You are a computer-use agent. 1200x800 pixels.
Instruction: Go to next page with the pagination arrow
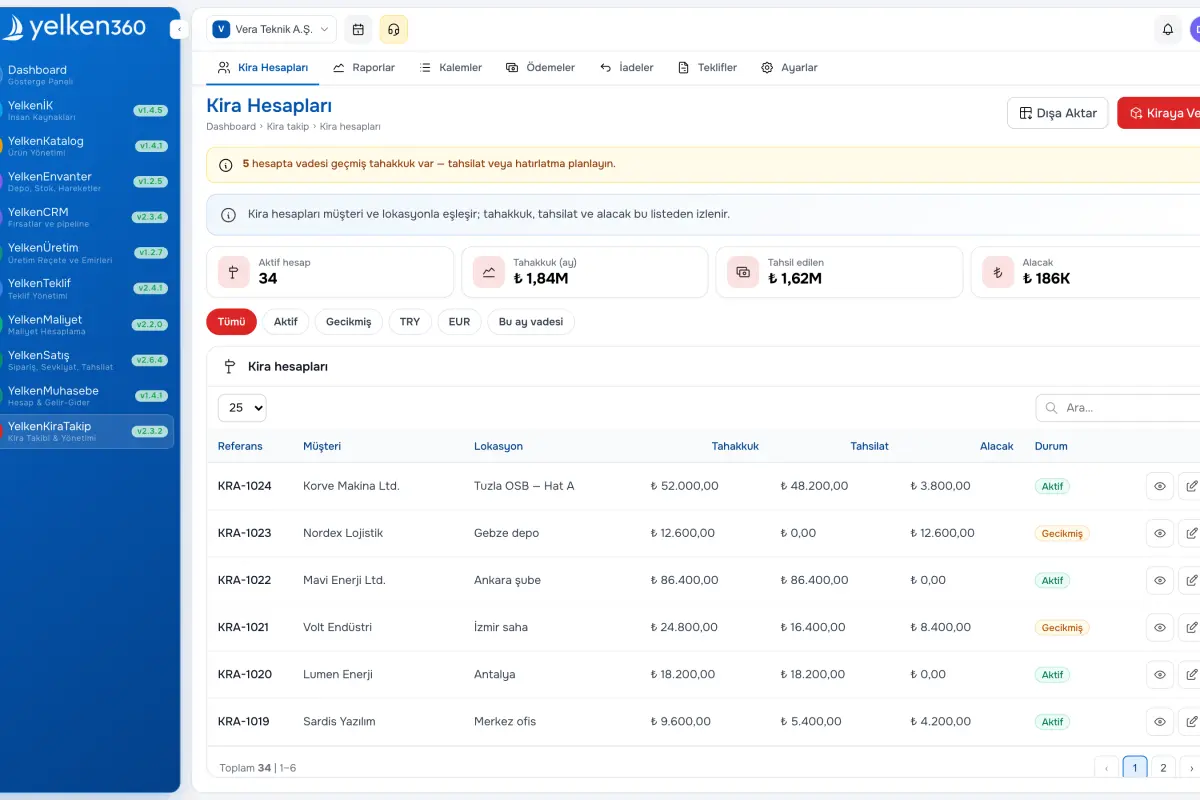[1190, 768]
